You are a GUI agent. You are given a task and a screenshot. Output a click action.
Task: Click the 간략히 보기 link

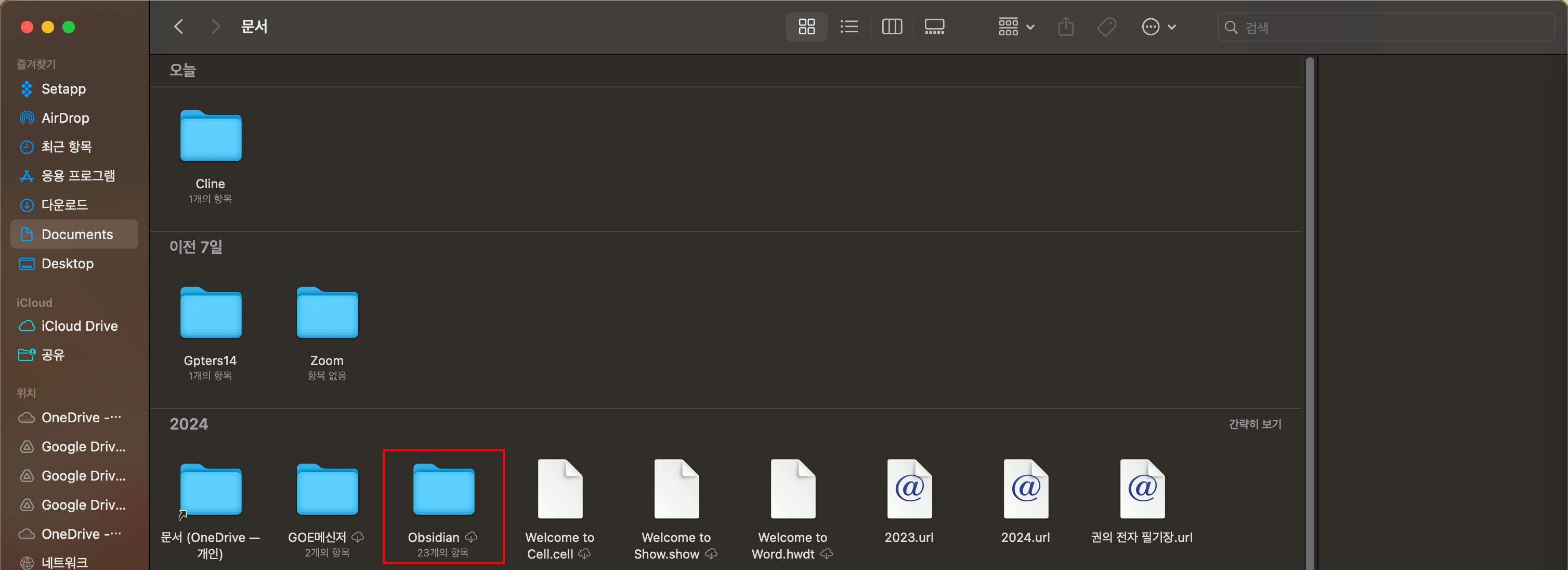pos(1255,424)
